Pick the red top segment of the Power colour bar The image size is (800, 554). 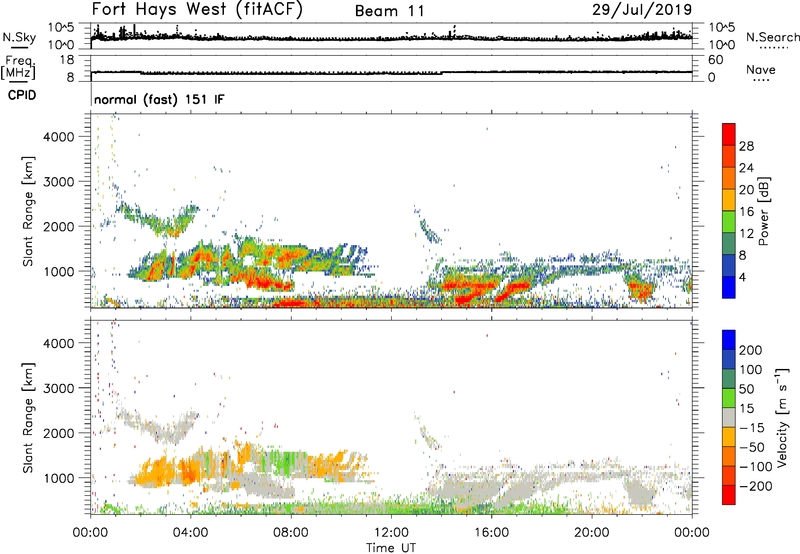pyautogui.click(x=729, y=134)
